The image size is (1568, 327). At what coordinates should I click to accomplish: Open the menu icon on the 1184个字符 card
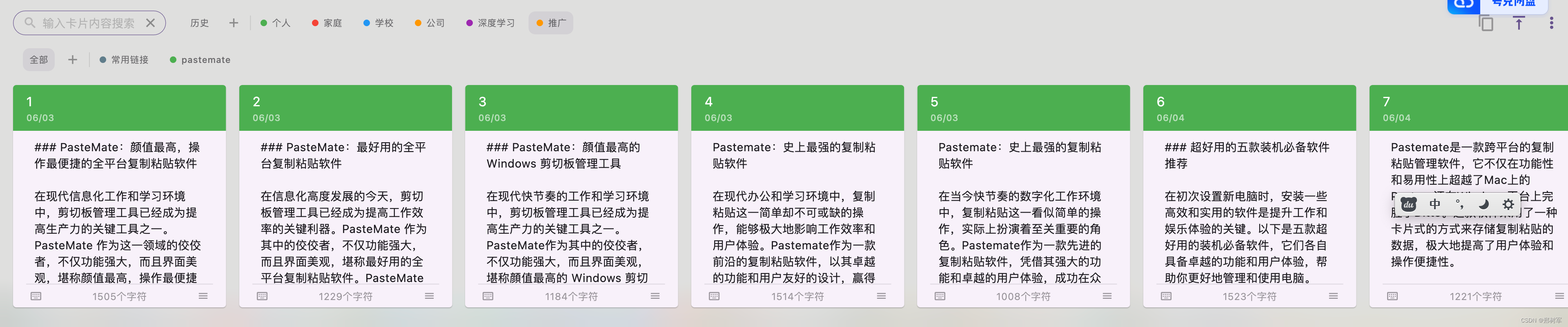pos(655,296)
